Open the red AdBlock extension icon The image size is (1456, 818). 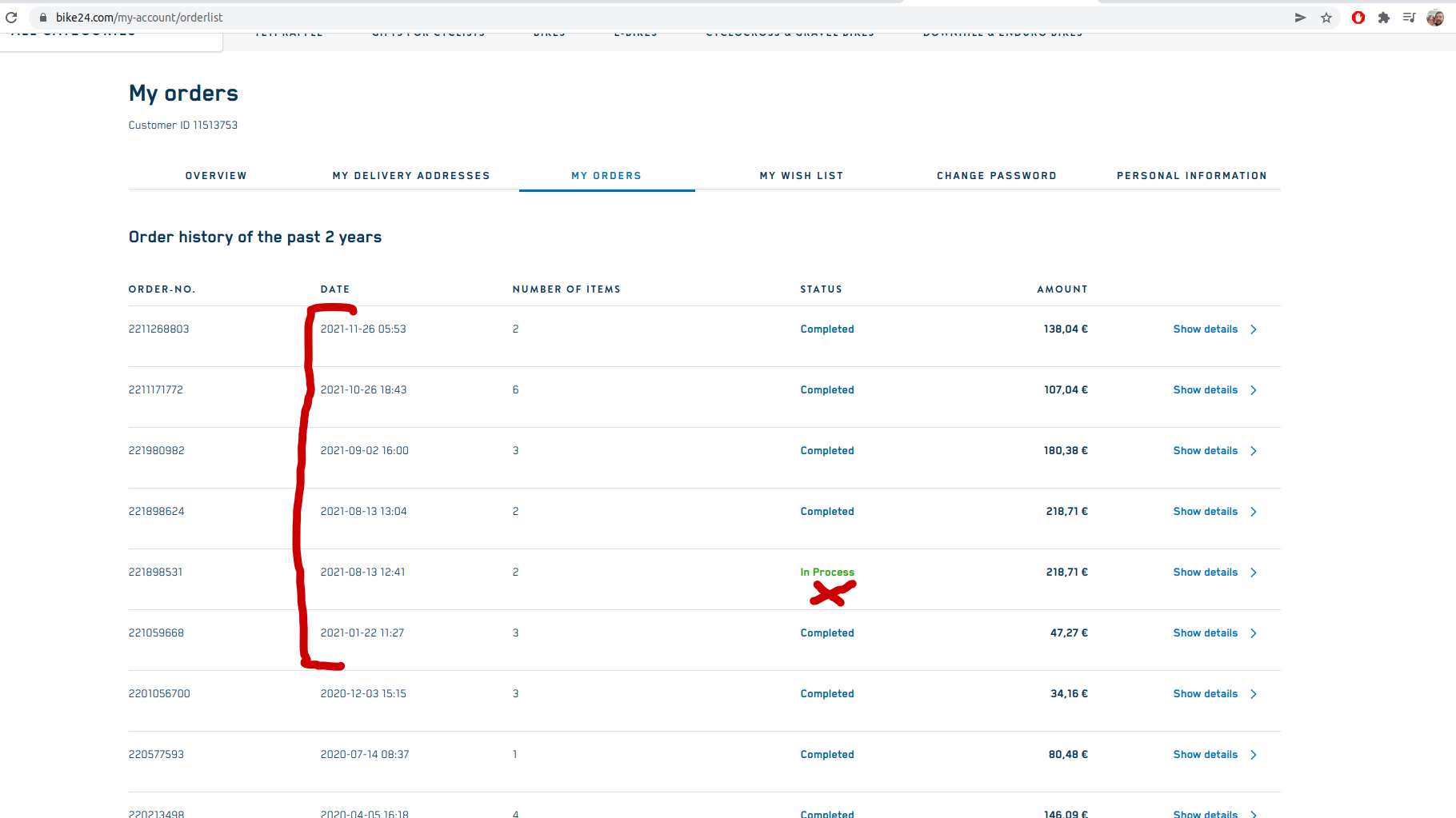tap(1358, 18)
